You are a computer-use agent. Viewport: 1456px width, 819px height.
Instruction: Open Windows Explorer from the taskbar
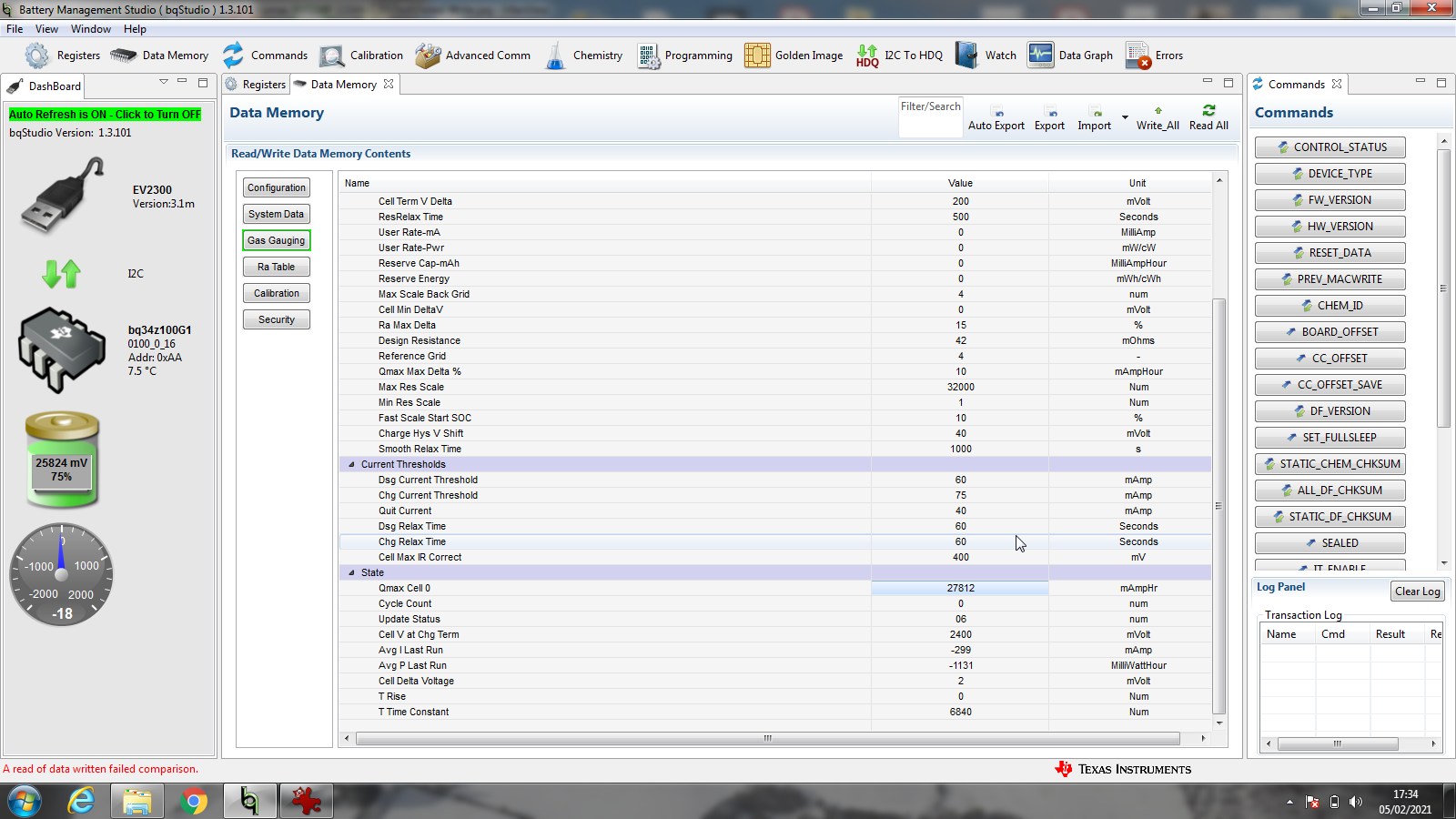[x=137, y=801]
